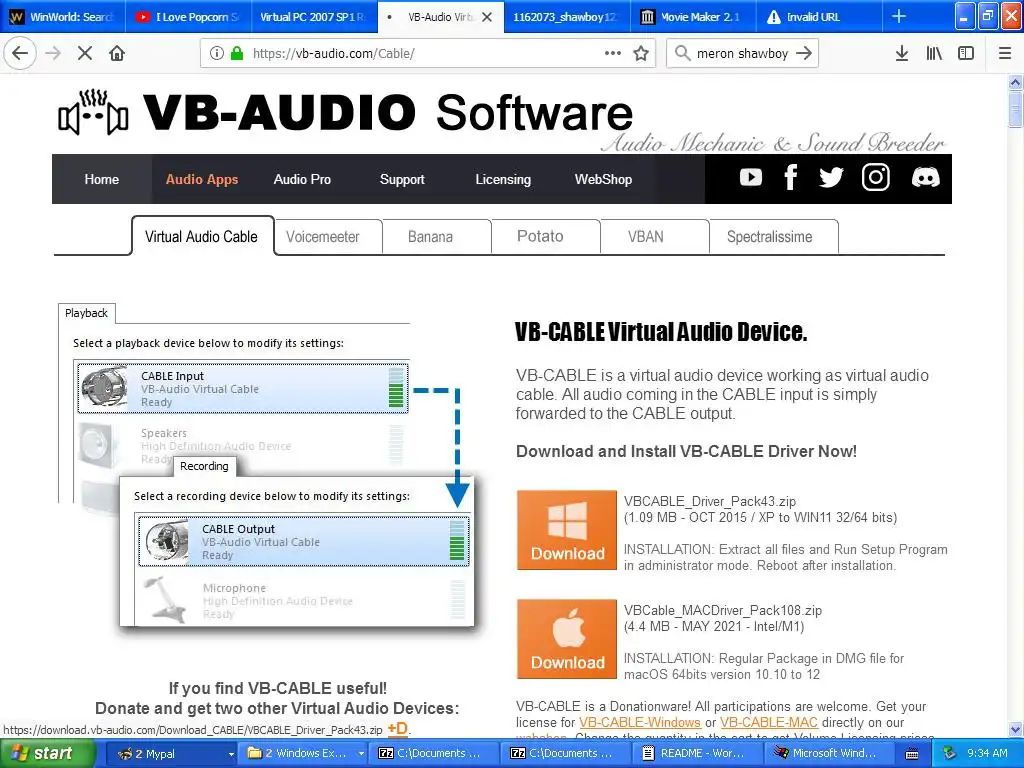Click the green padlock security icon
The width and height of the screenshot is (1024, 768).
click(x=237, y=54)
